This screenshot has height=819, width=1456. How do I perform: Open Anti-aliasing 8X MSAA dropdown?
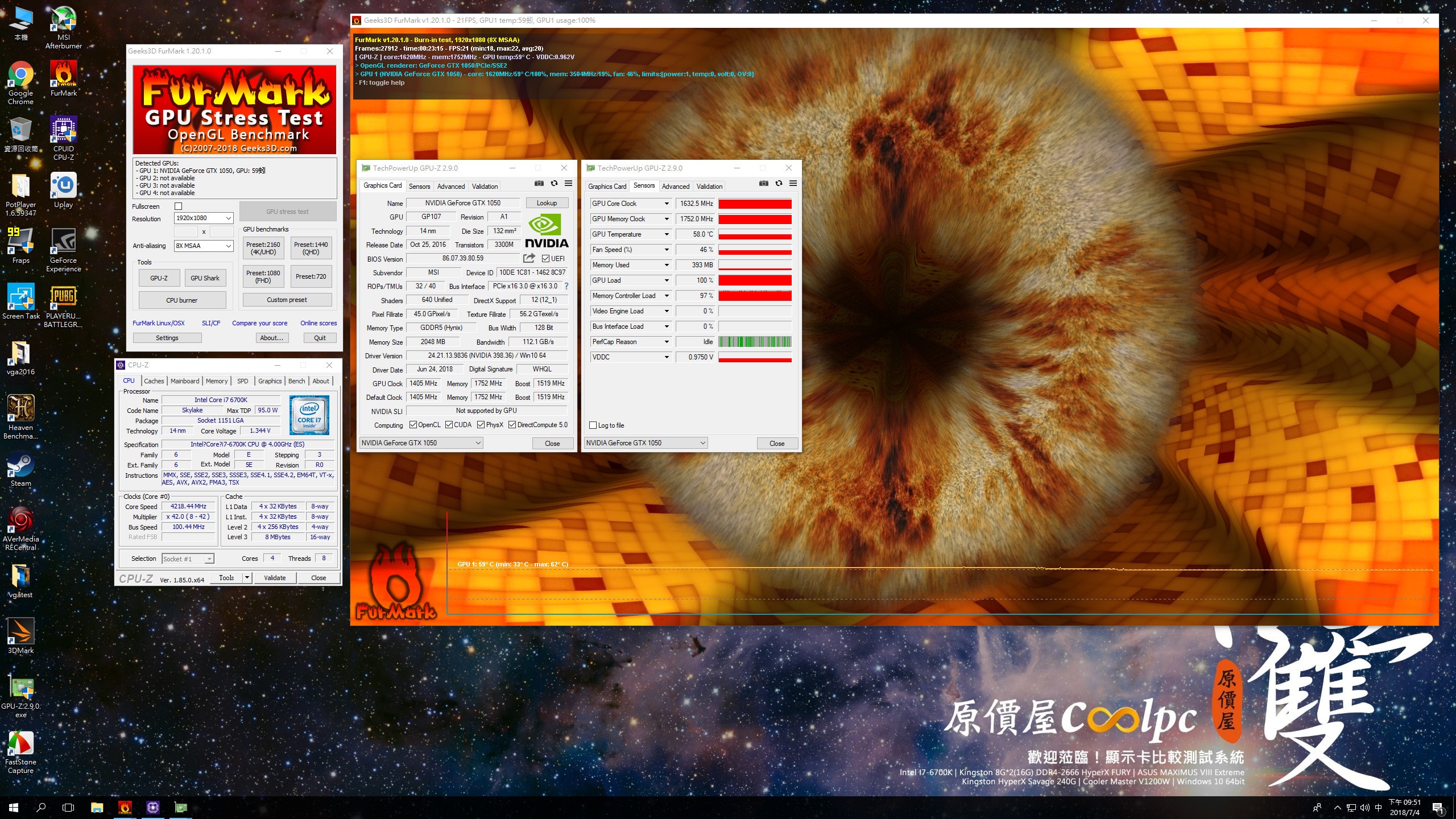[204, 246]
